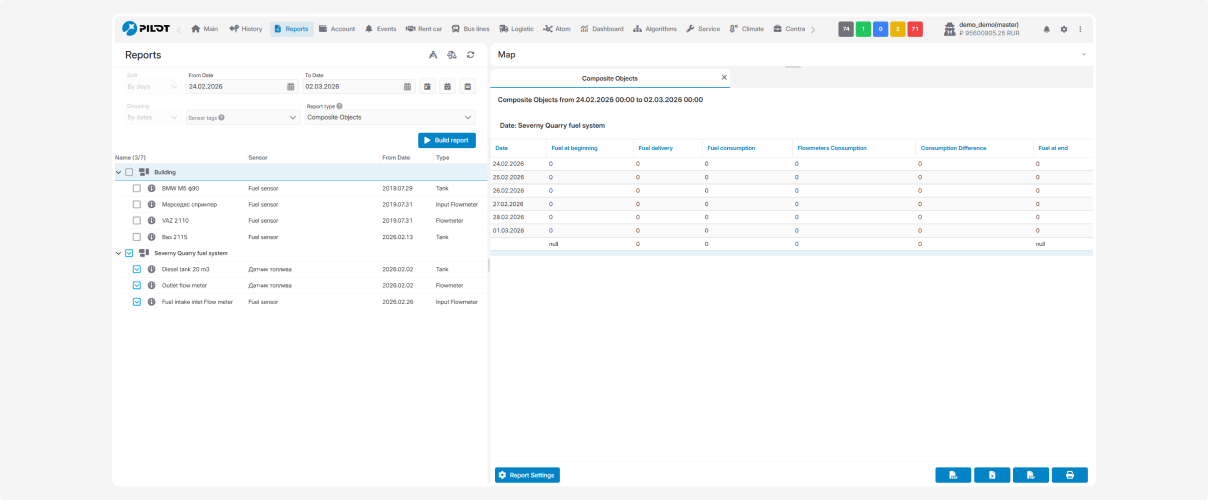
Task: Click the info icon beside Diesel tank 20 m3
Action: [x=152, y=269]
